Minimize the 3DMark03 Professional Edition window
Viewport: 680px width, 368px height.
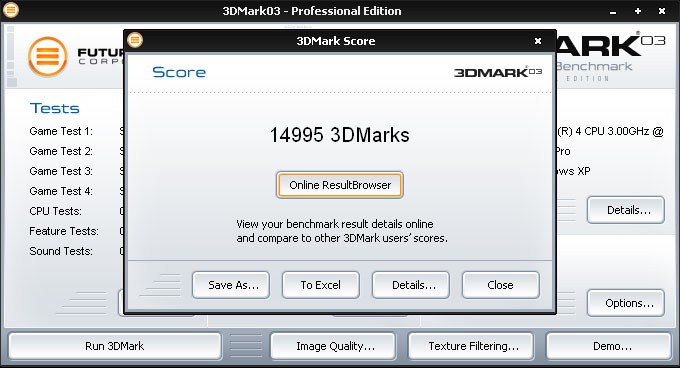click(613, 12)
